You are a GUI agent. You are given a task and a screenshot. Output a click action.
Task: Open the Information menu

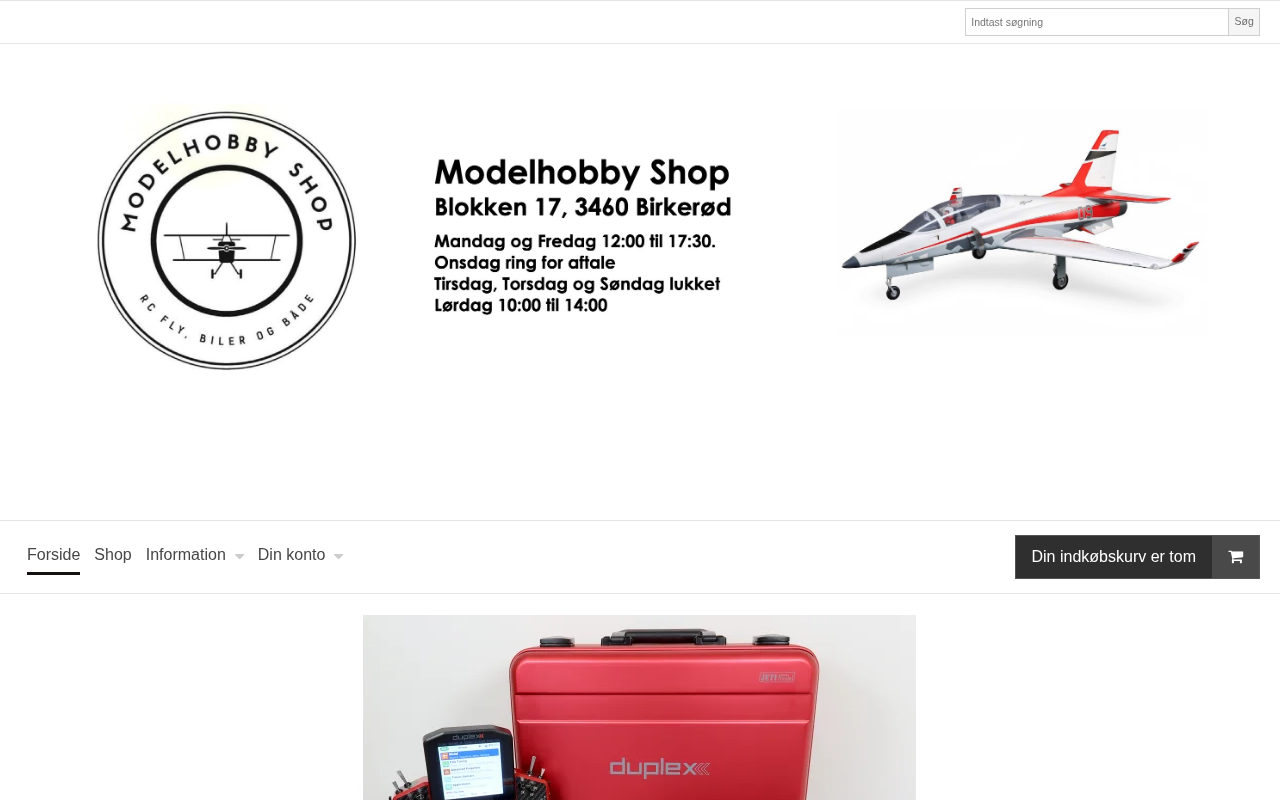pos(186,555)
